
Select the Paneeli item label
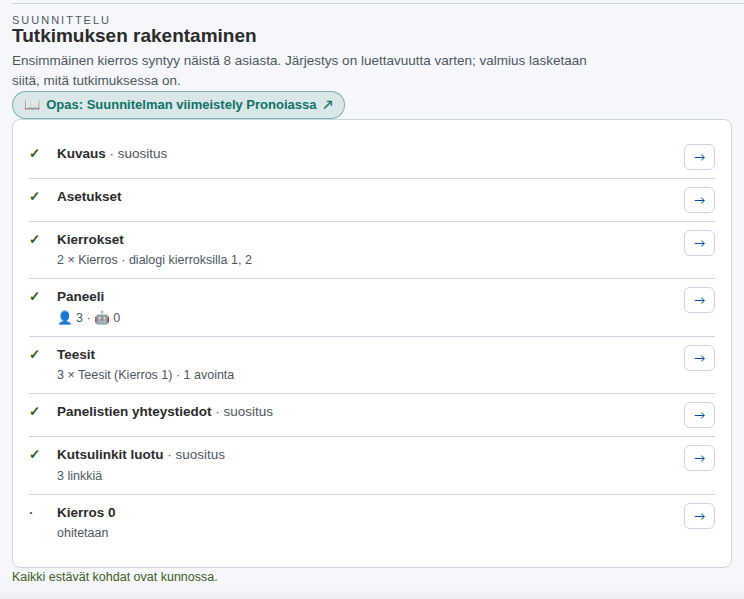point(80,297)
